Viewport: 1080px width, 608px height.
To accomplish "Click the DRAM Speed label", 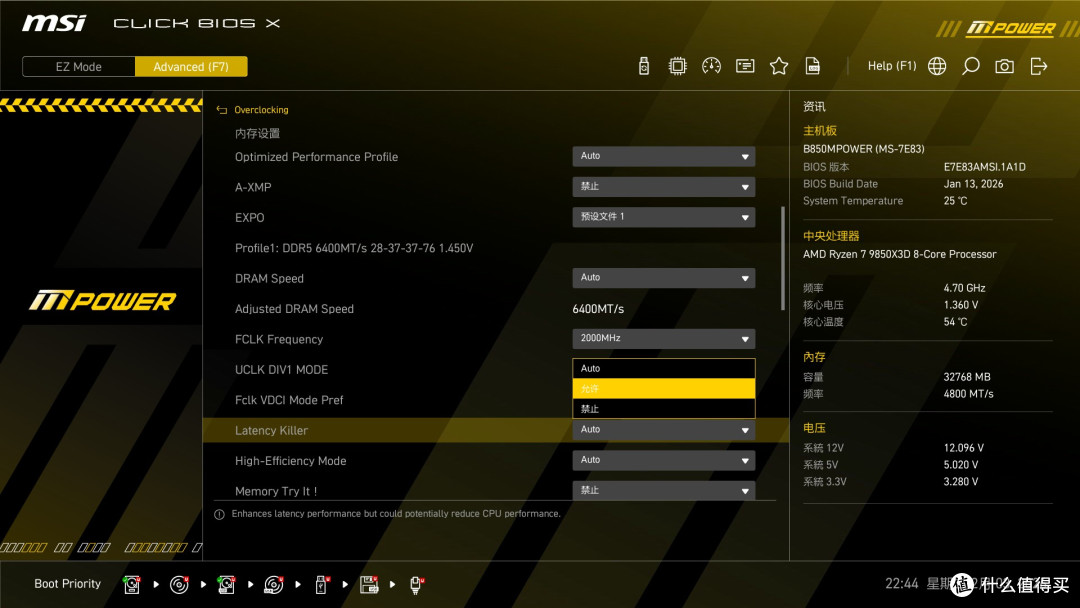I will tap(269, 279).
